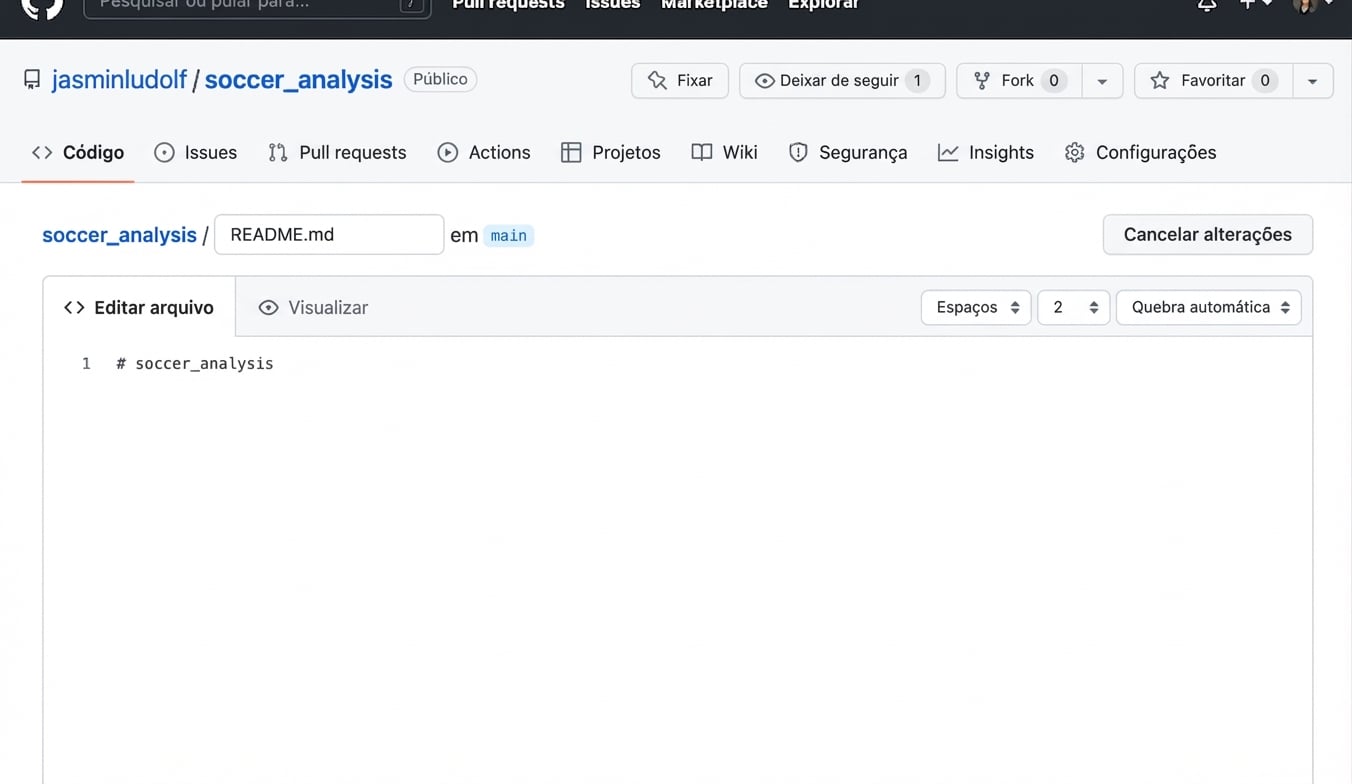1352x784 pixels.
Task: Click the editor line '# soccer_analysis'
Action: click(195, 364)
